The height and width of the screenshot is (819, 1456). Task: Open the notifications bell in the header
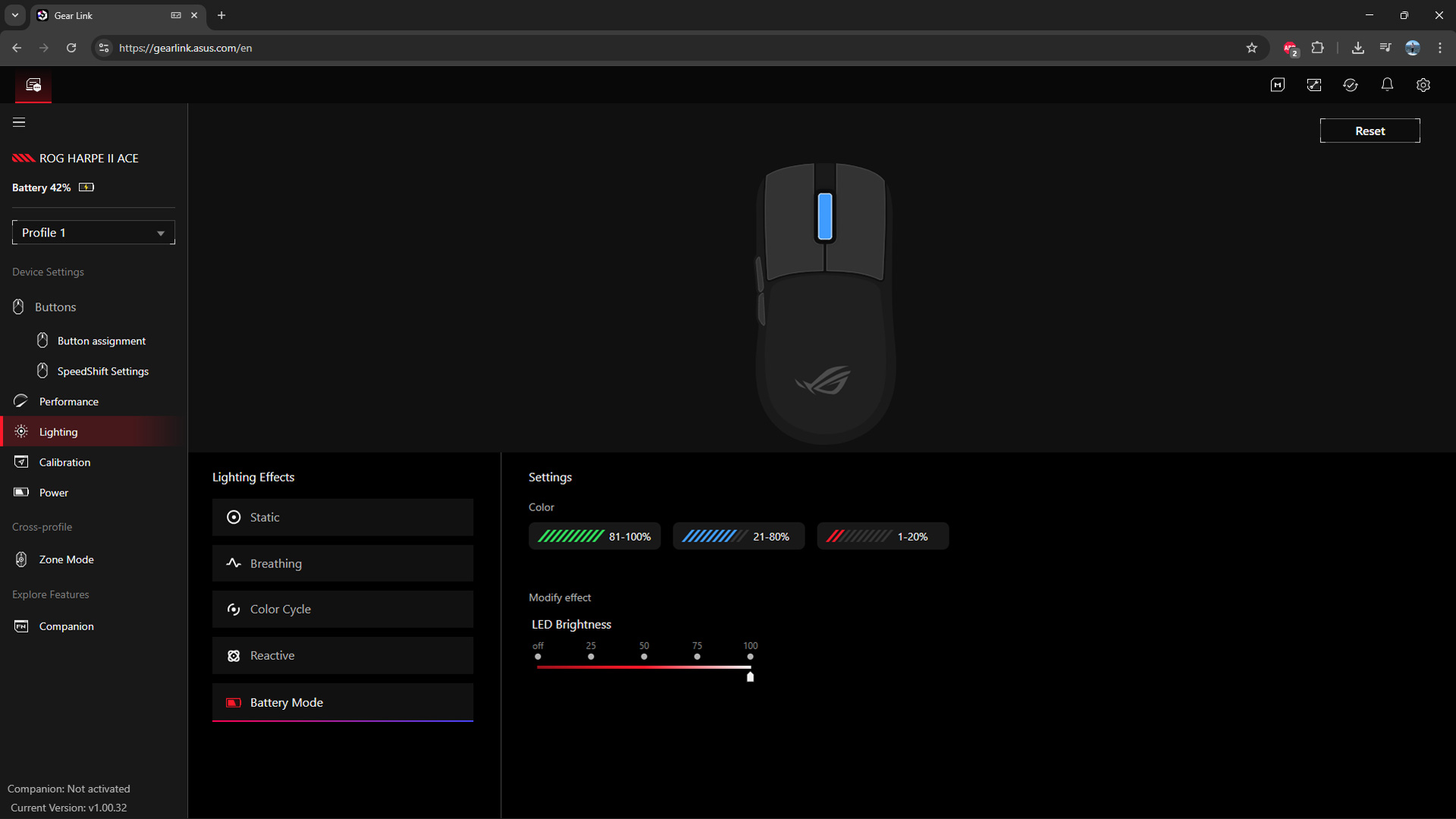pyautogui.click(x=1387, y=85)
